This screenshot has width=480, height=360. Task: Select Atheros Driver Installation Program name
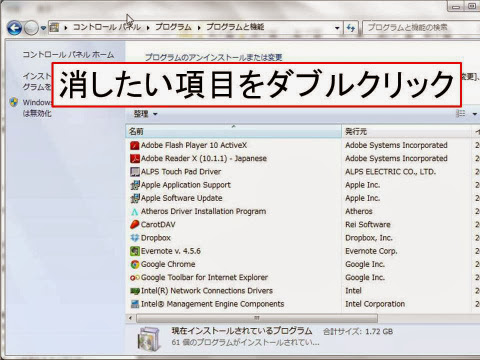point(203,212)
